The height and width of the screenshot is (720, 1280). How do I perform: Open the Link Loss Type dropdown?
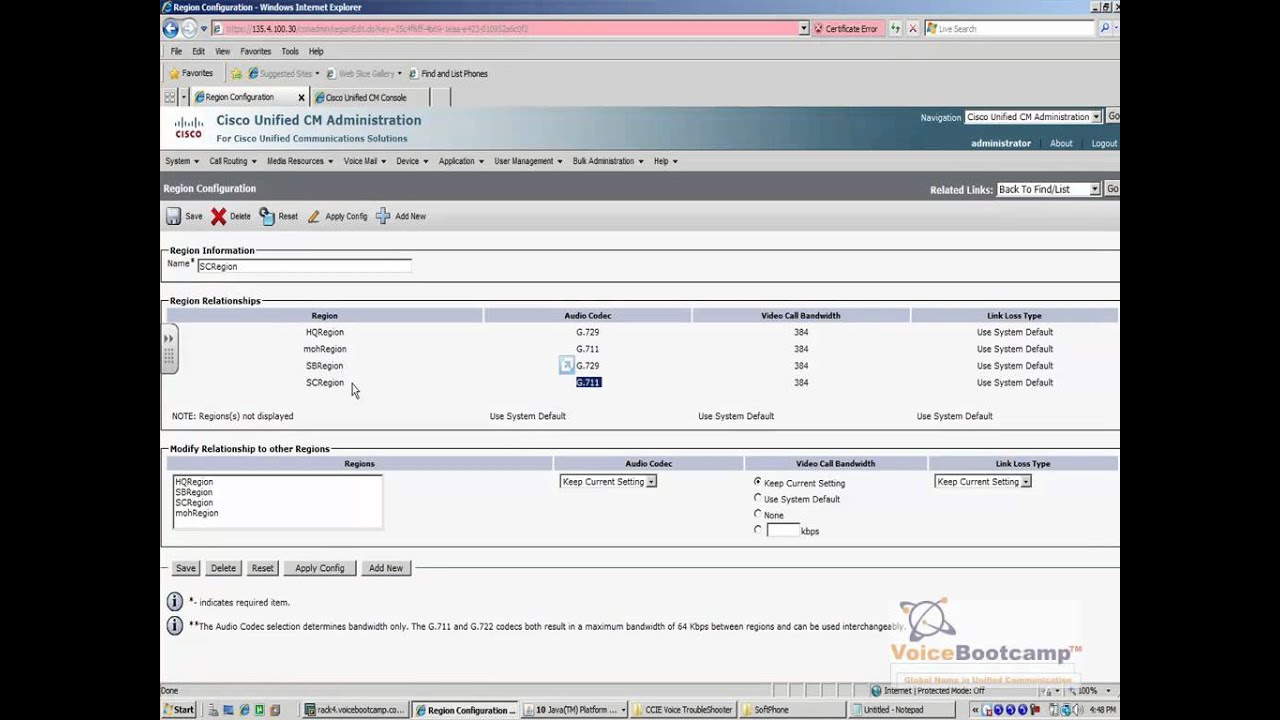pos(983,482)
